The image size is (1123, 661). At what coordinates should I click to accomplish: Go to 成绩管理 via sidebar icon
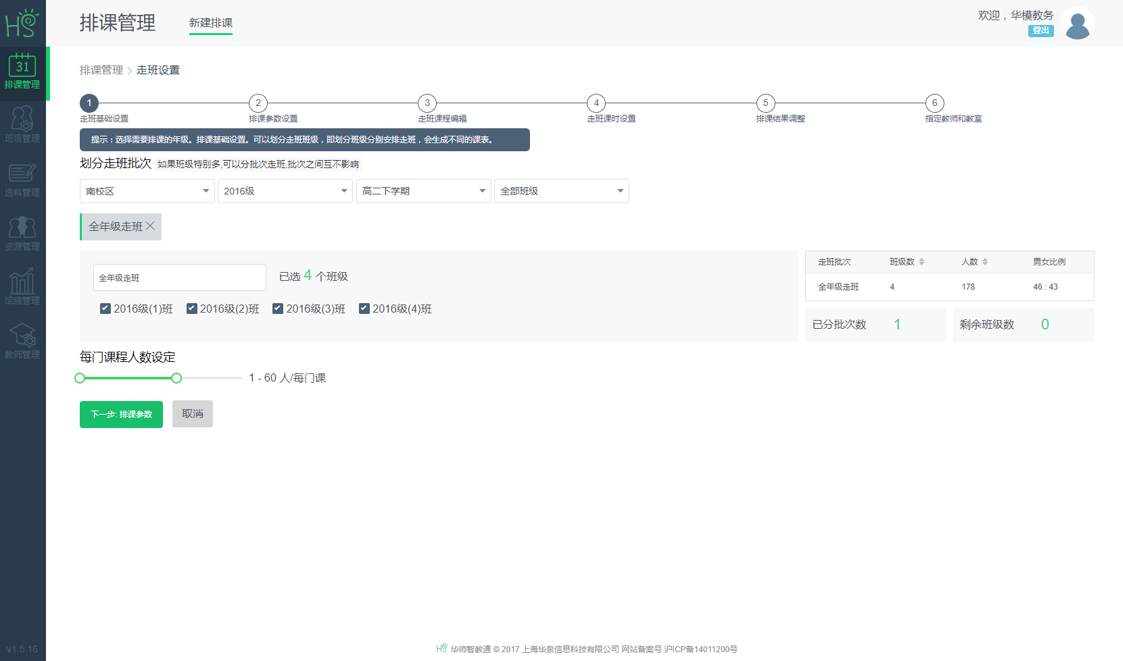pos(22,285)
